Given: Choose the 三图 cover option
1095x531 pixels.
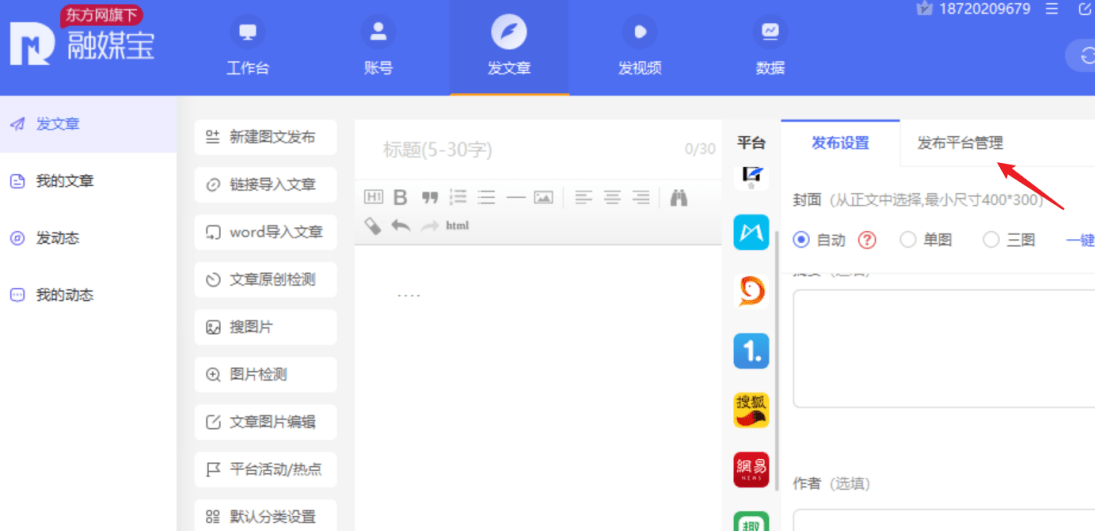Looking at the screenshot, I should click(x=991, y=240).
